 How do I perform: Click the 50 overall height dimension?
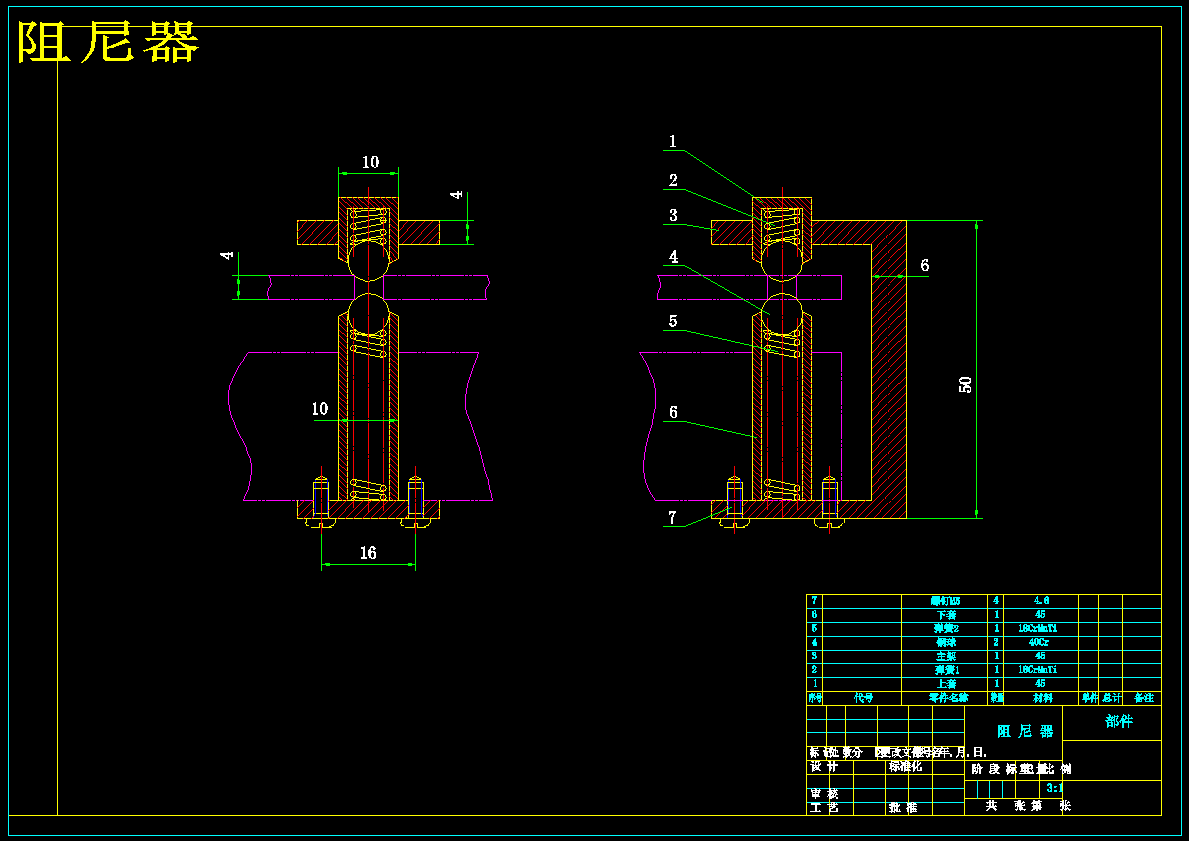coord(966,384)
